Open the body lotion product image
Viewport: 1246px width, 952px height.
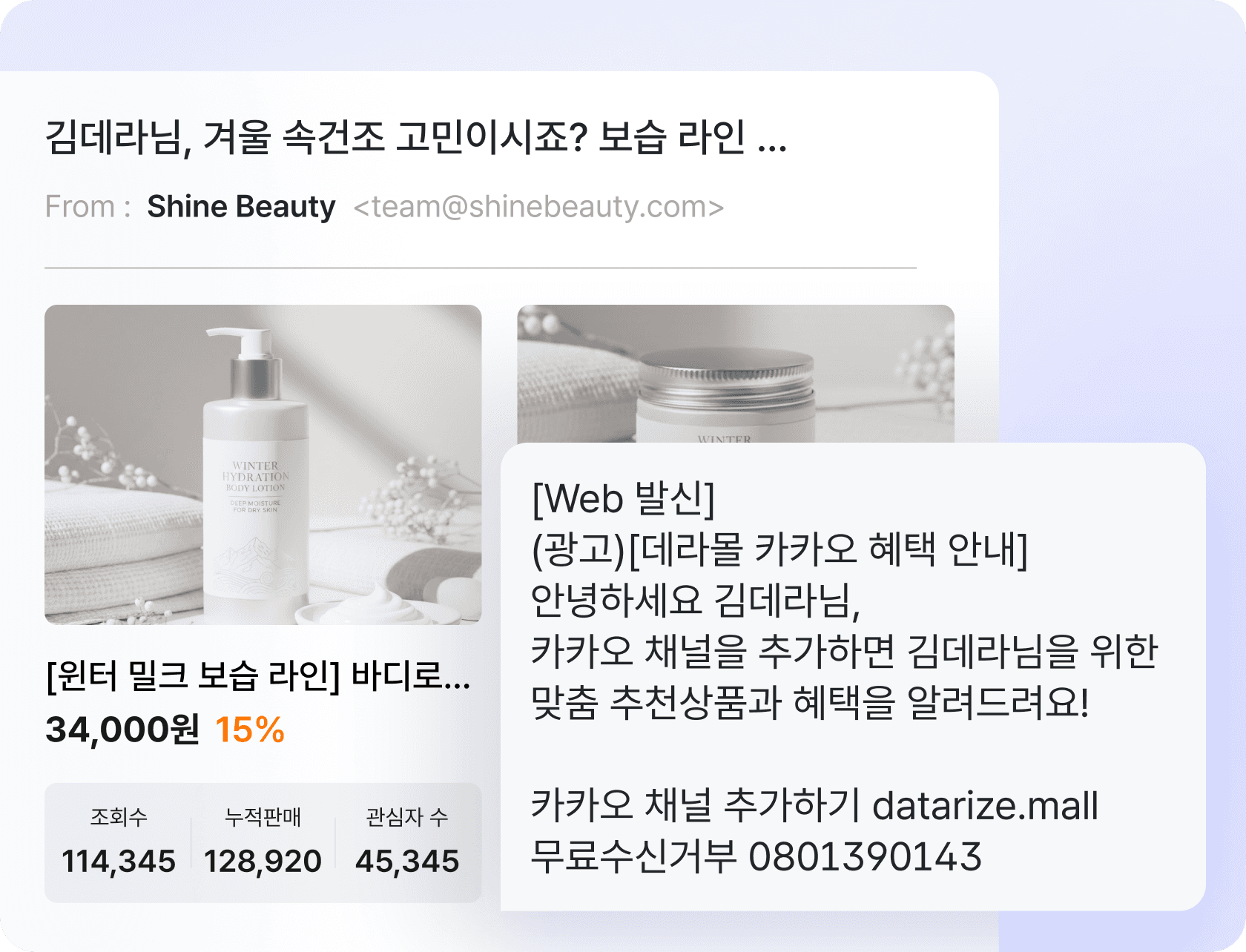pyautogui.click(x=263, y=465)
